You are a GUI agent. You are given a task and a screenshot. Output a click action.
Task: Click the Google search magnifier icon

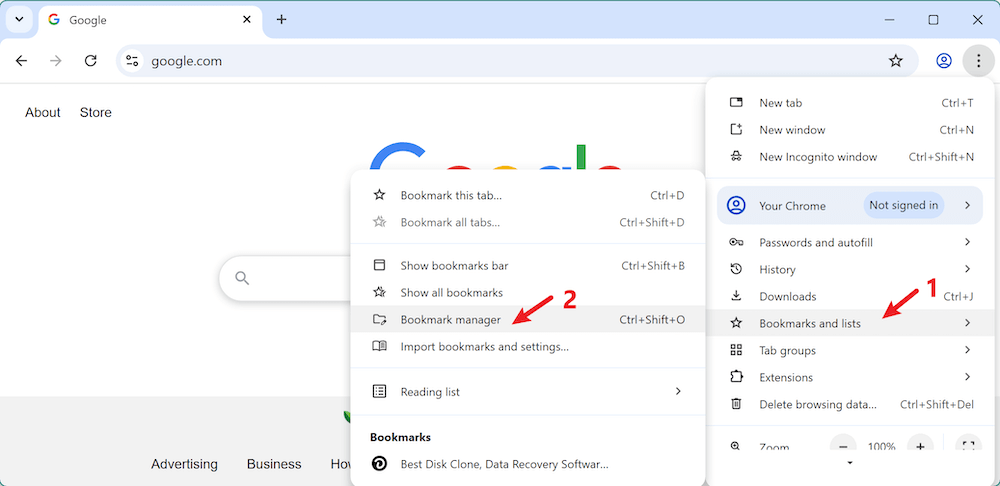click(242, 278)
